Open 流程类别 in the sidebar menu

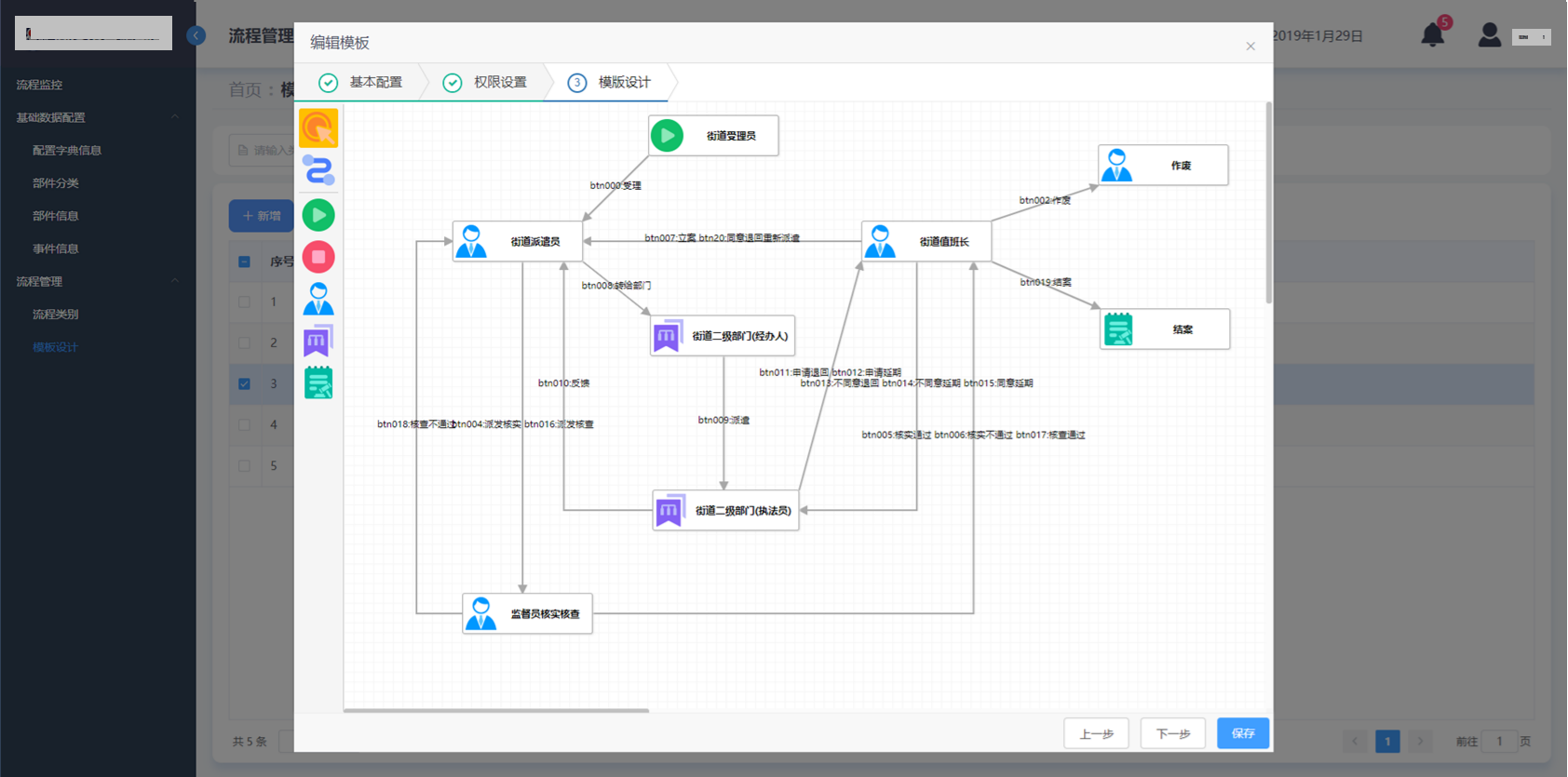[55, 315]
